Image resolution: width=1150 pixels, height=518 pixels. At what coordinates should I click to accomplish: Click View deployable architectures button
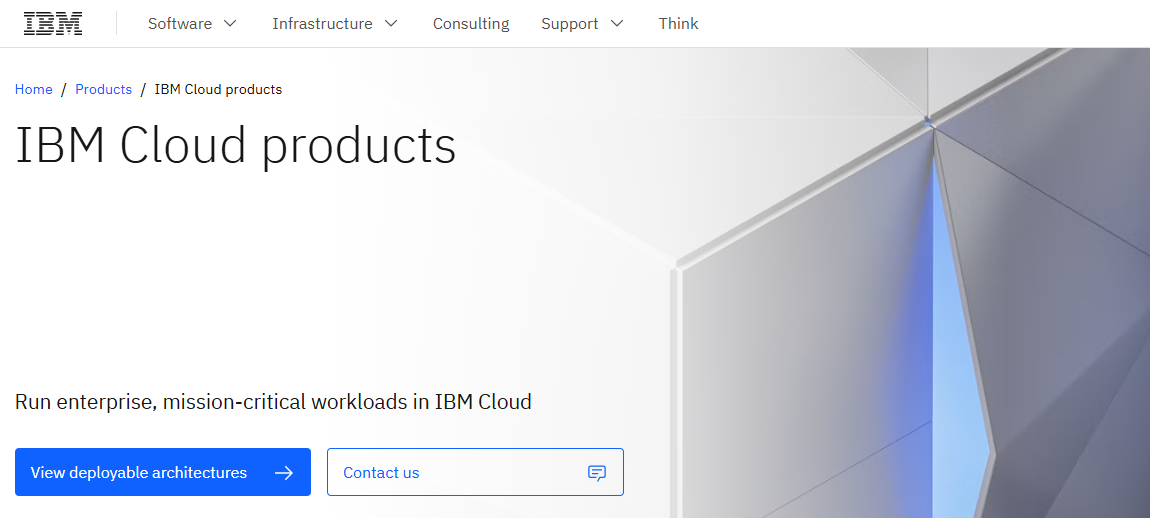click(163, 472)
